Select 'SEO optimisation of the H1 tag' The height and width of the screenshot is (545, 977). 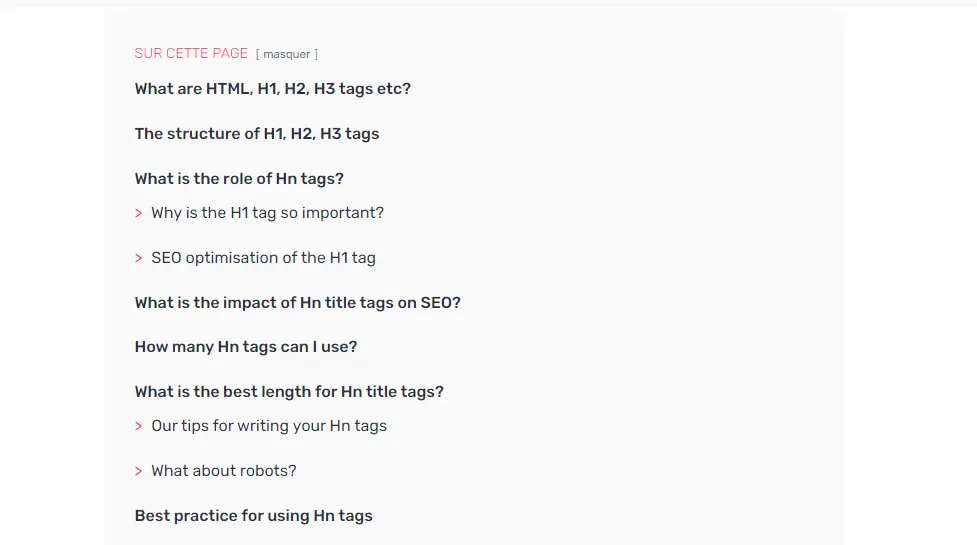tap(264, 258)
